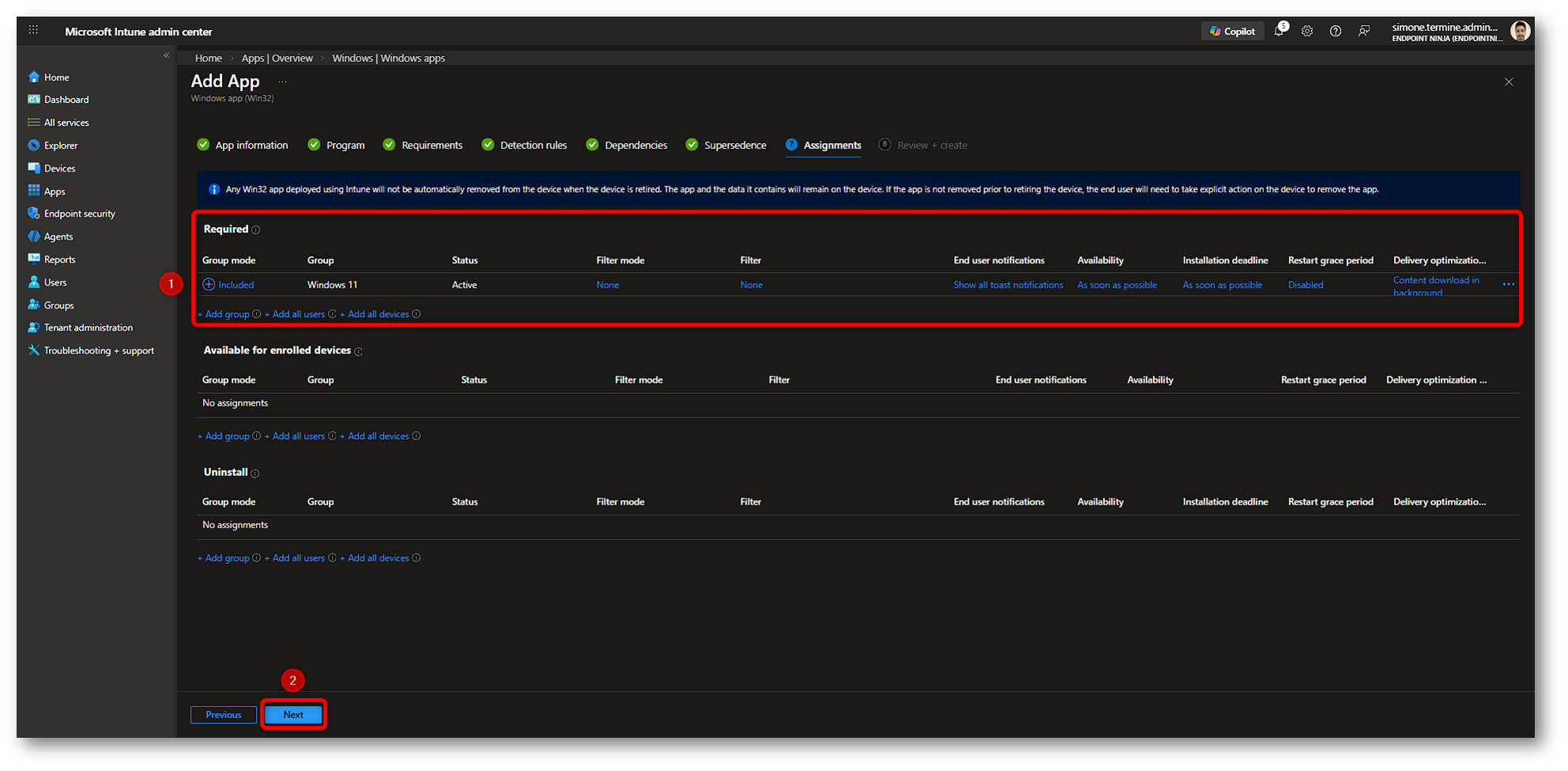
Task: Open the Add App ellipsis menu
Action: [282, 81]
